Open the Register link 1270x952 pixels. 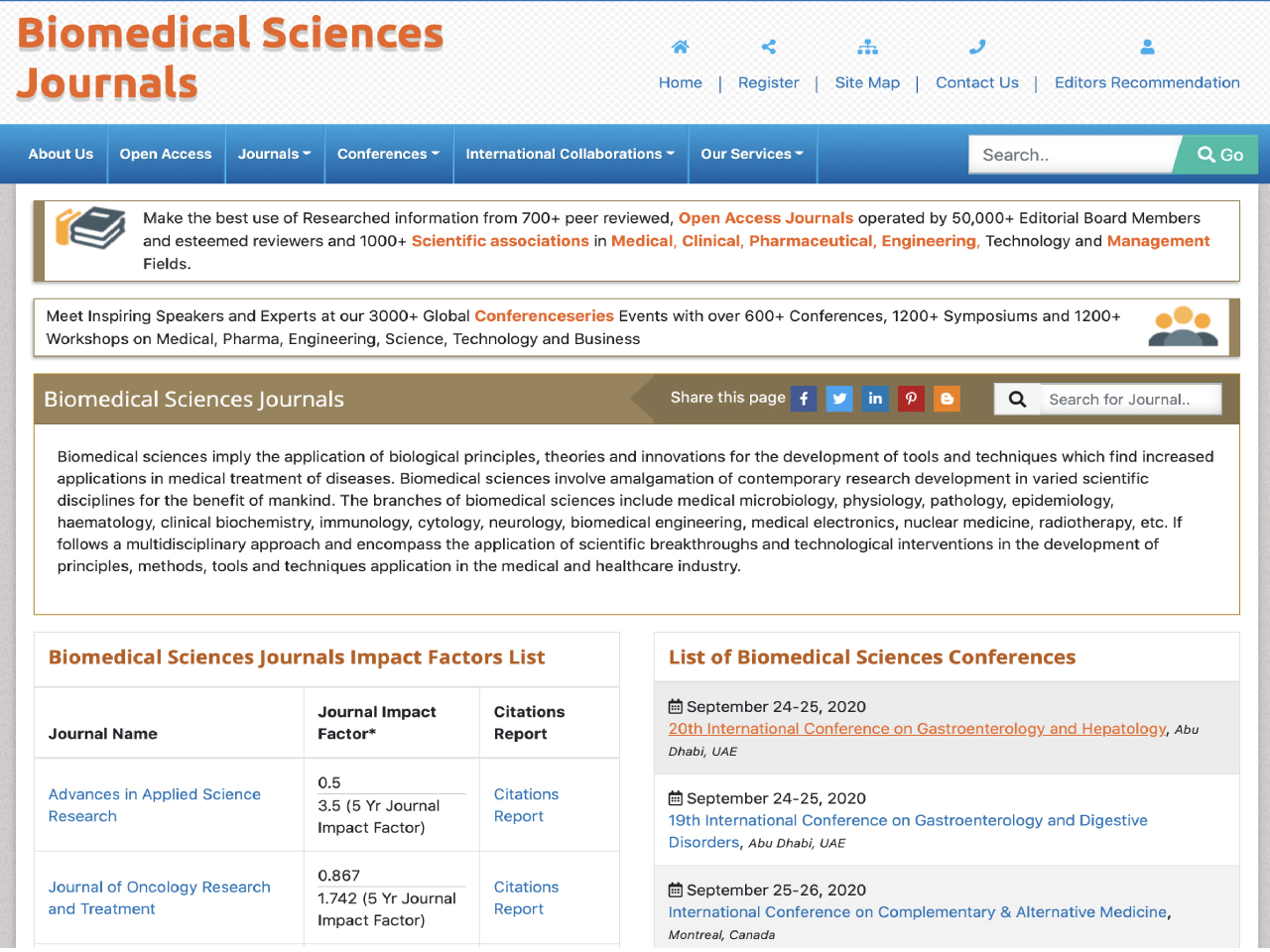769,83
